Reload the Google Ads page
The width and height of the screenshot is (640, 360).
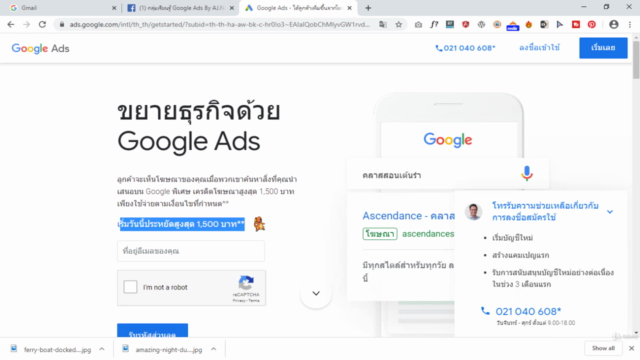coord(42,24)
